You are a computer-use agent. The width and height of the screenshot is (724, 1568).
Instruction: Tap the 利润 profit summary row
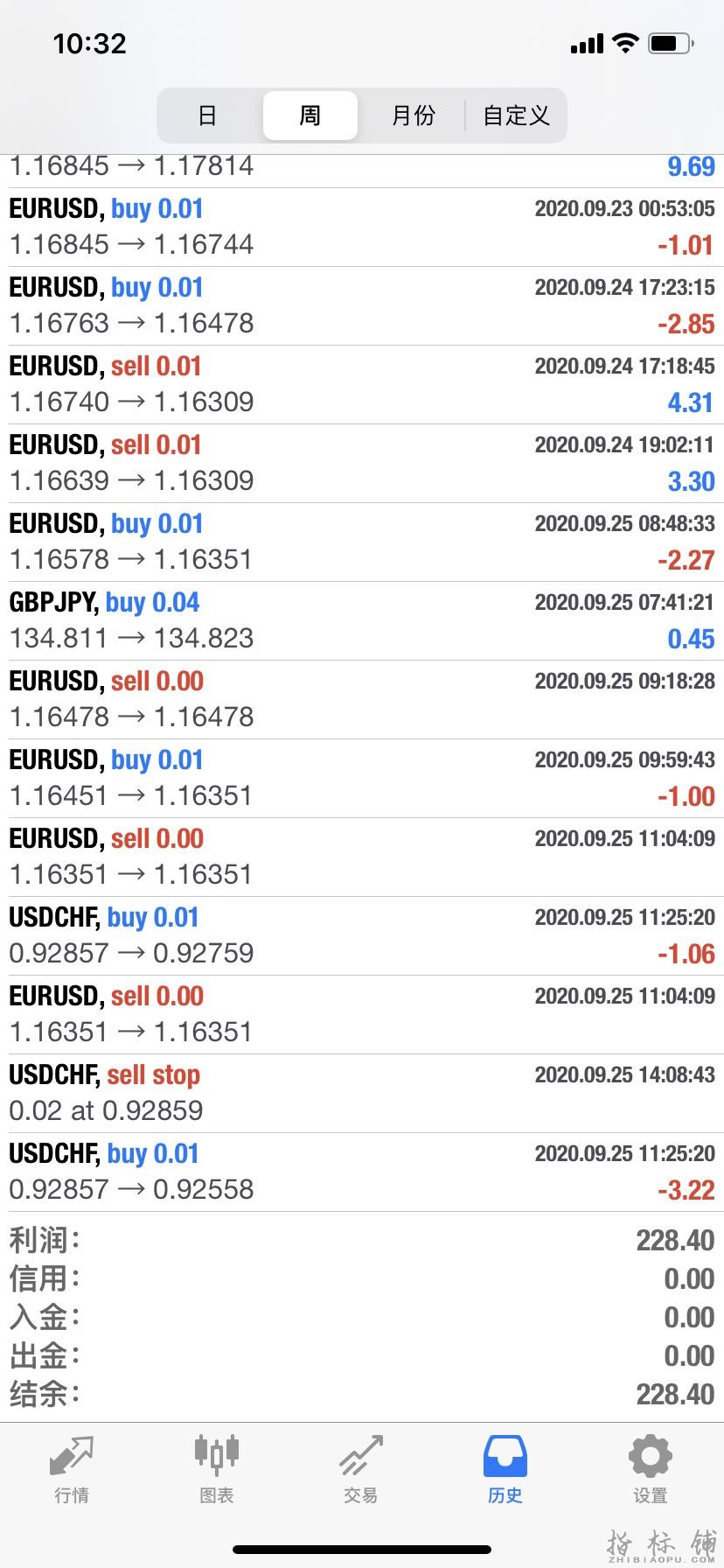[362, 1240]
